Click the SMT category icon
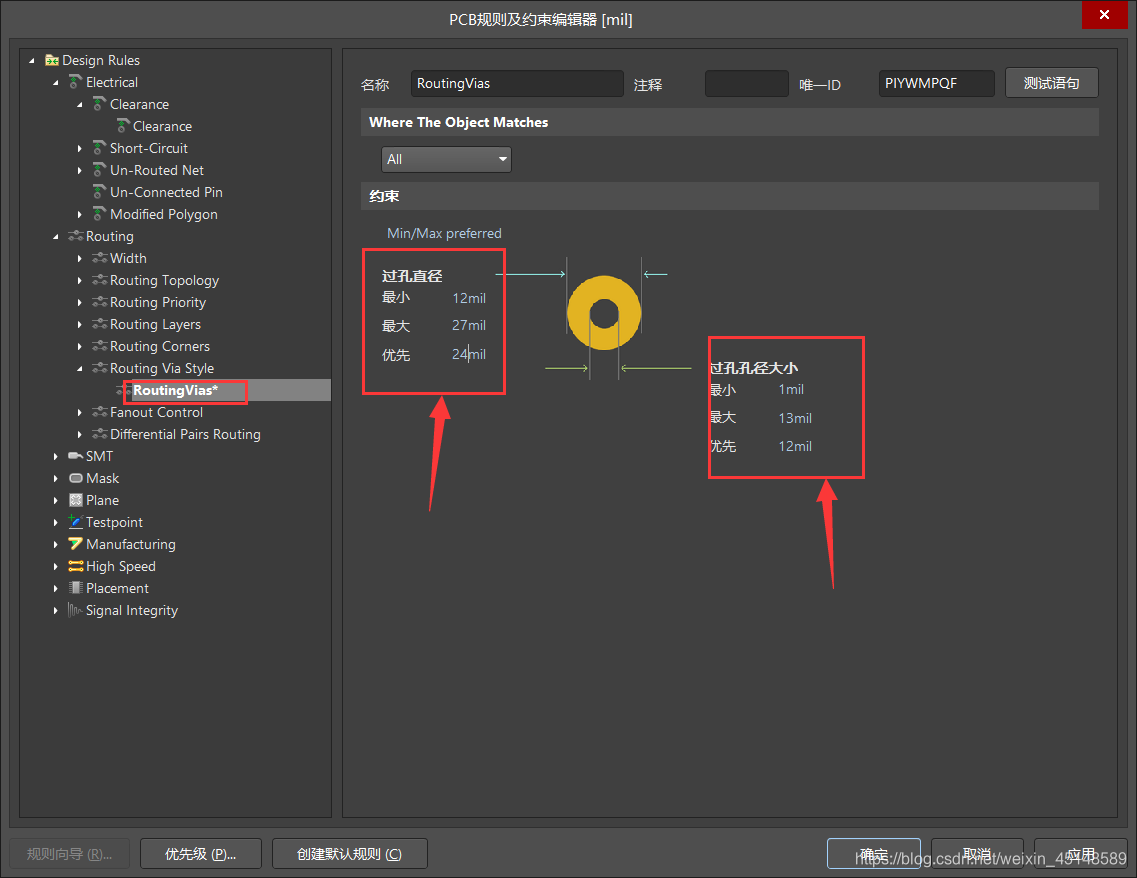 pyautogui.click(x=76, y=456)
